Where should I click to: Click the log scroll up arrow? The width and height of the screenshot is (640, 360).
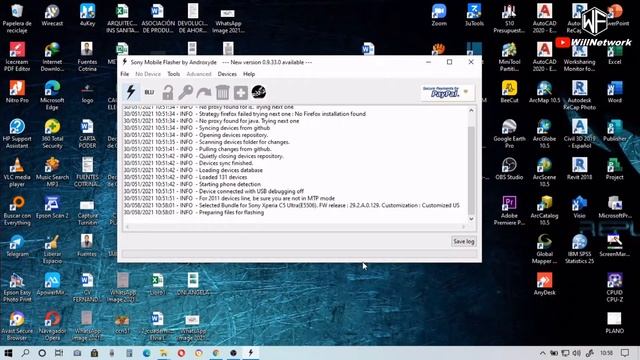click(x=471, y=110)
